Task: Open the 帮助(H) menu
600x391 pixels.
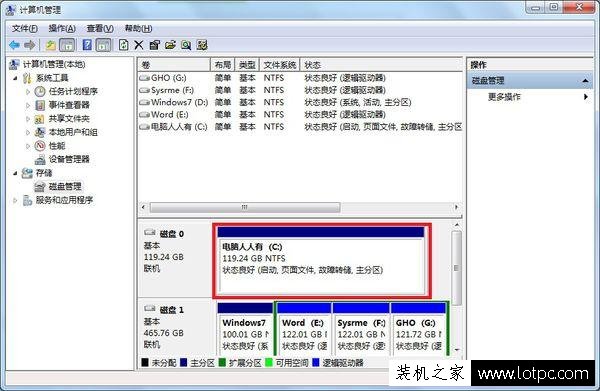Action: coord(138,29)
